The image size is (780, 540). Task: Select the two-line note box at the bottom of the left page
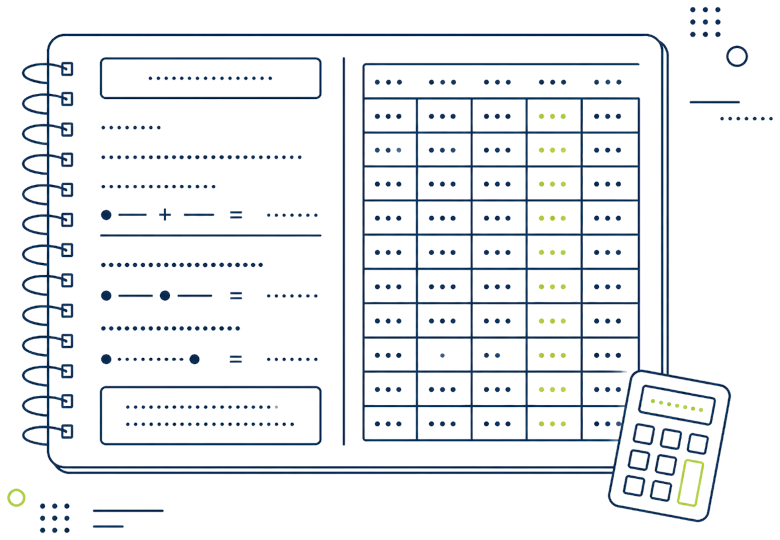210,415
